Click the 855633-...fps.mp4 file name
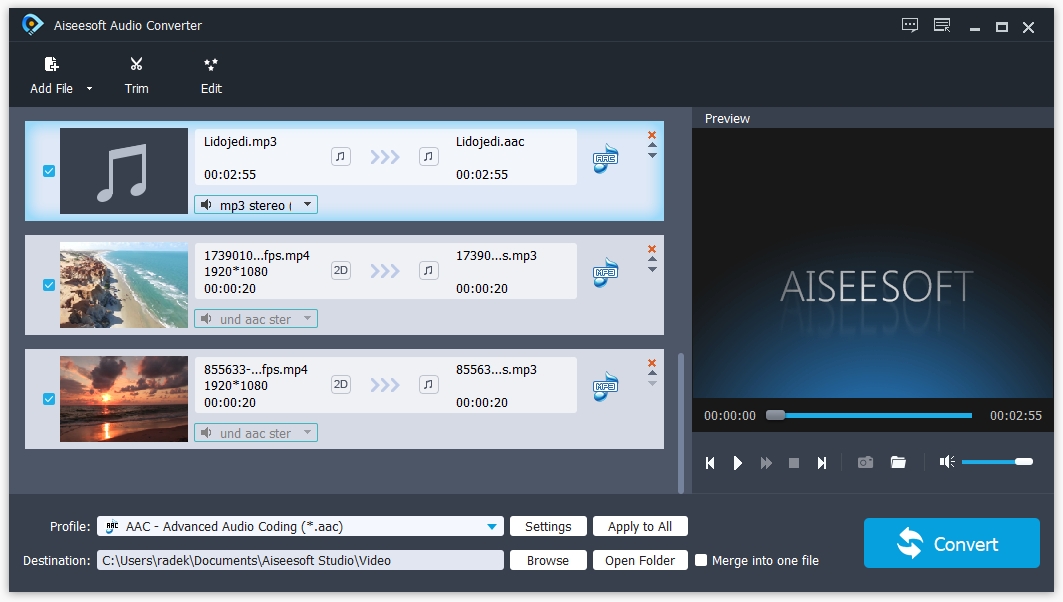 point(256,369)
